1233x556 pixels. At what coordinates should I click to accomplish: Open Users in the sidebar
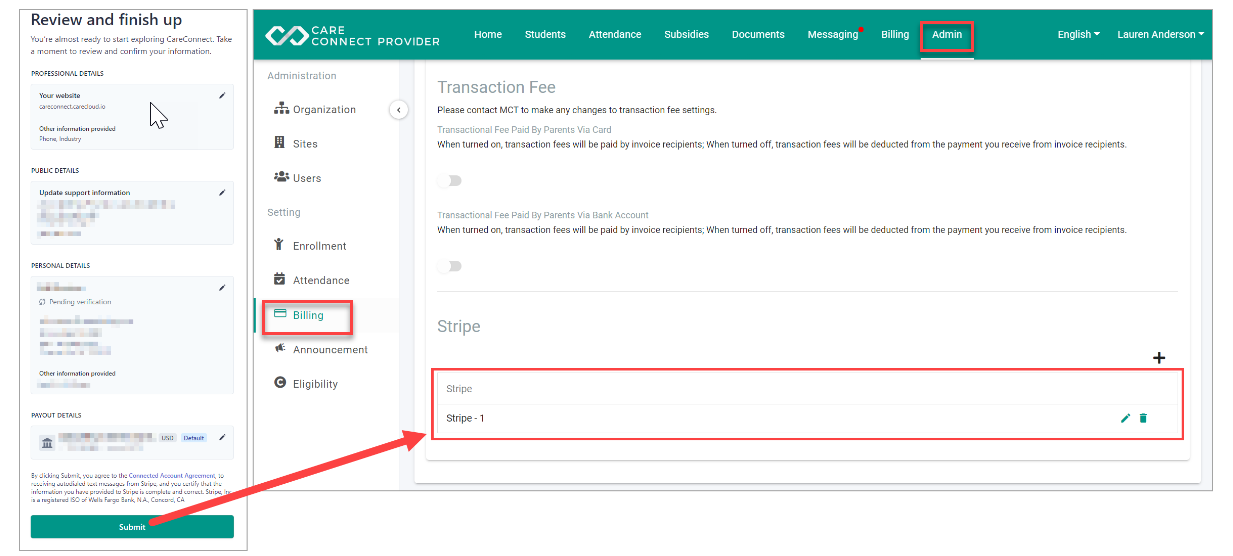coord(298,178)
